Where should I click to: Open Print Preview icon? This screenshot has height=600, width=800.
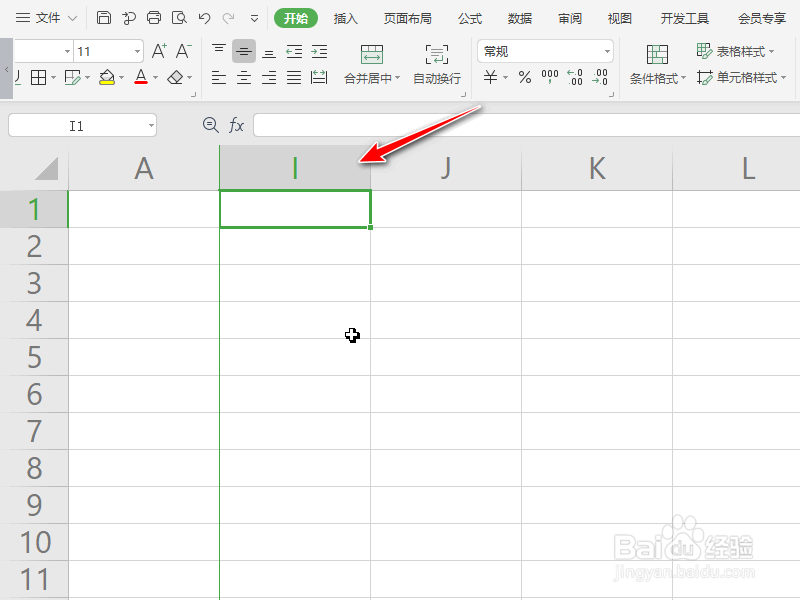[179, 18]
